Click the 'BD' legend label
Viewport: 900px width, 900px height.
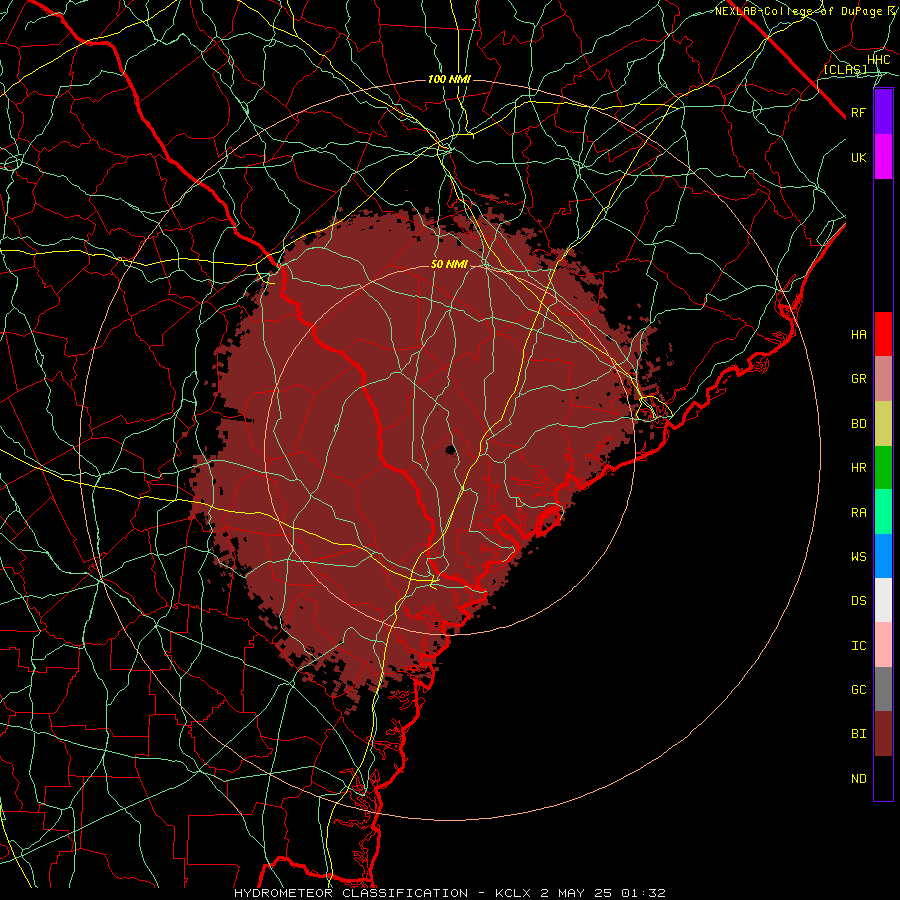[858, 424]
